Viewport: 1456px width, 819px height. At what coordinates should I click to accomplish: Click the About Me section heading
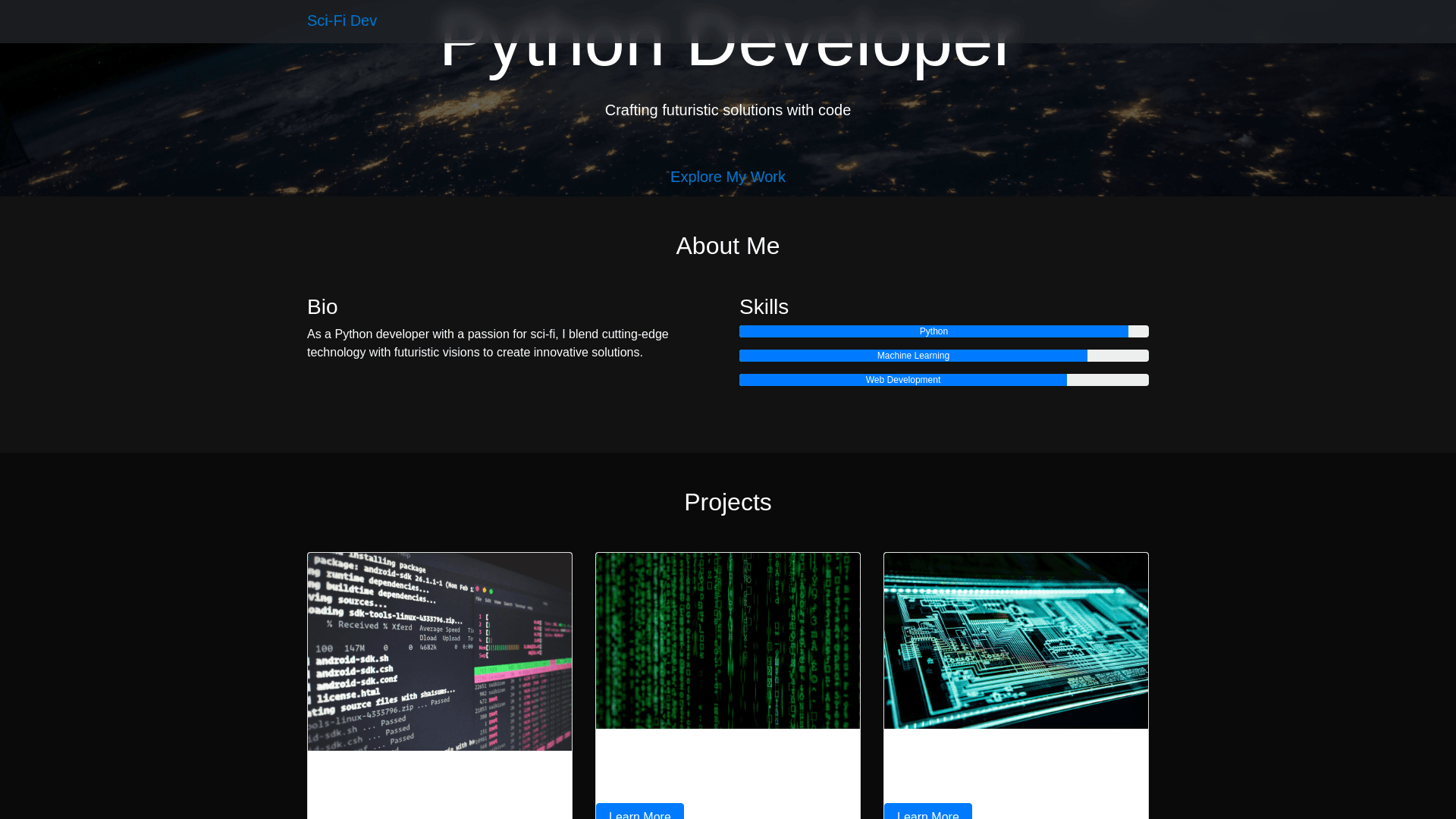pos(727,246)
